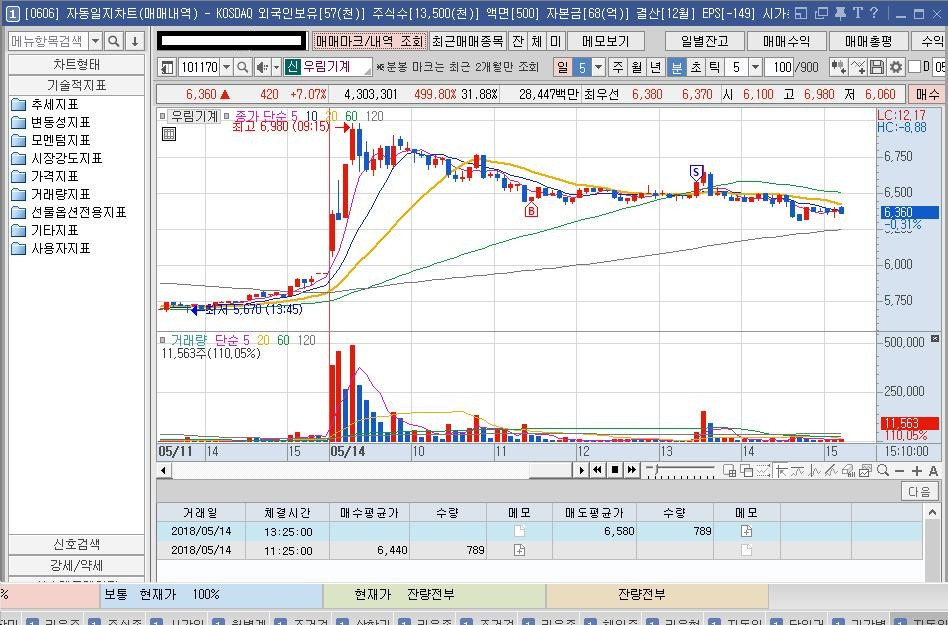Open minute interval dropdown after 틱 5
The width and height of the screenshot is (948, 625).
755,67
